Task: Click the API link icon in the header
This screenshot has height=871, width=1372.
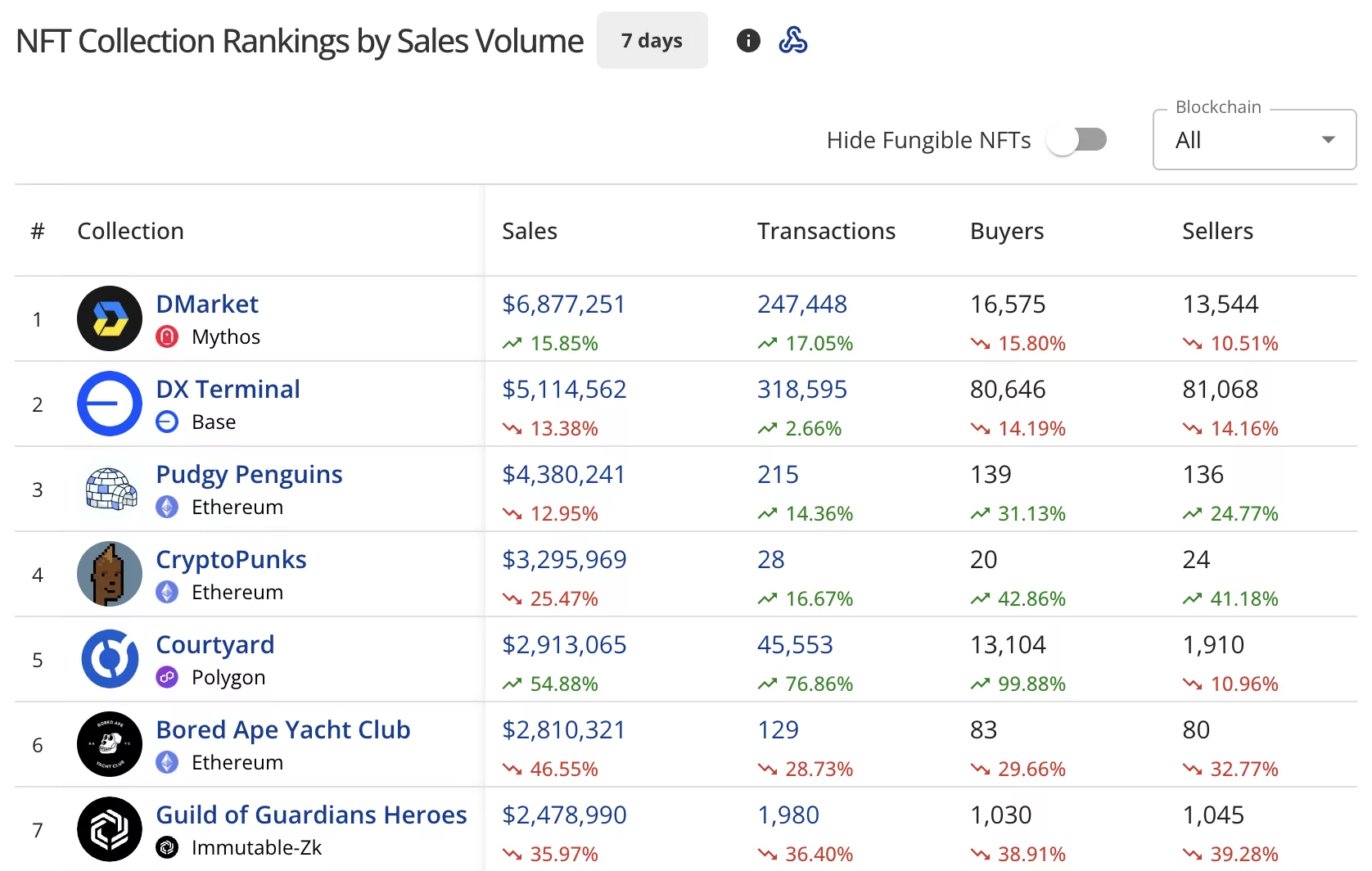Action: pyautogui.click(x=793, y=39)
